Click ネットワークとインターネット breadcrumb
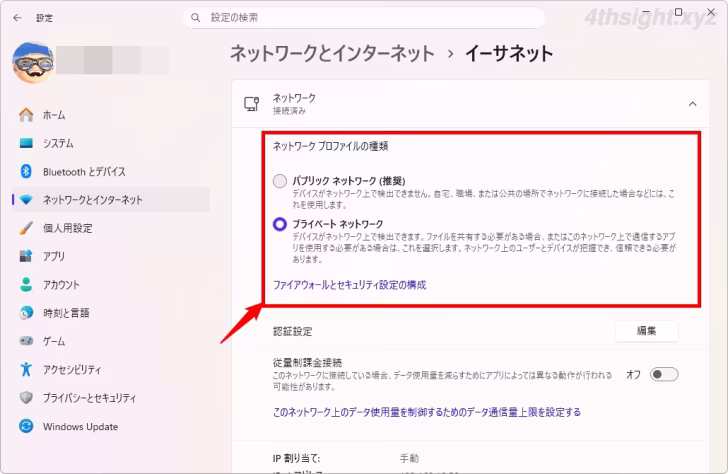 [x=332, y=53]
